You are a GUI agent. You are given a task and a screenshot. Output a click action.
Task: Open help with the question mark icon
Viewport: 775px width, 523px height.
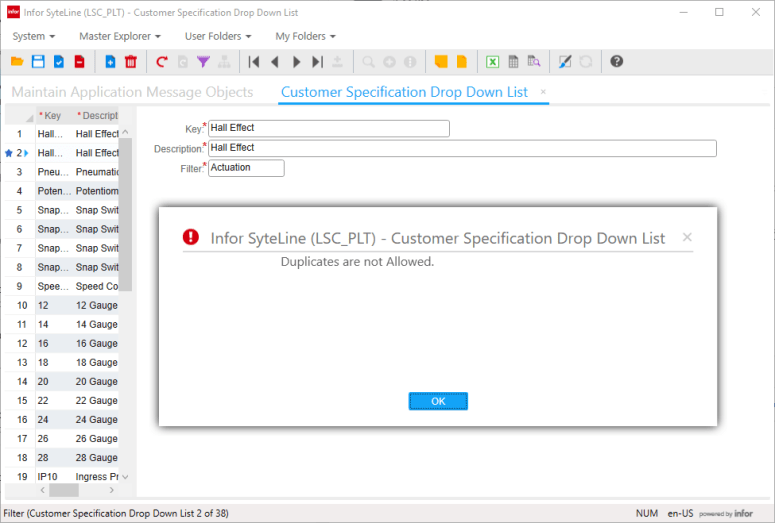[617, 62]
